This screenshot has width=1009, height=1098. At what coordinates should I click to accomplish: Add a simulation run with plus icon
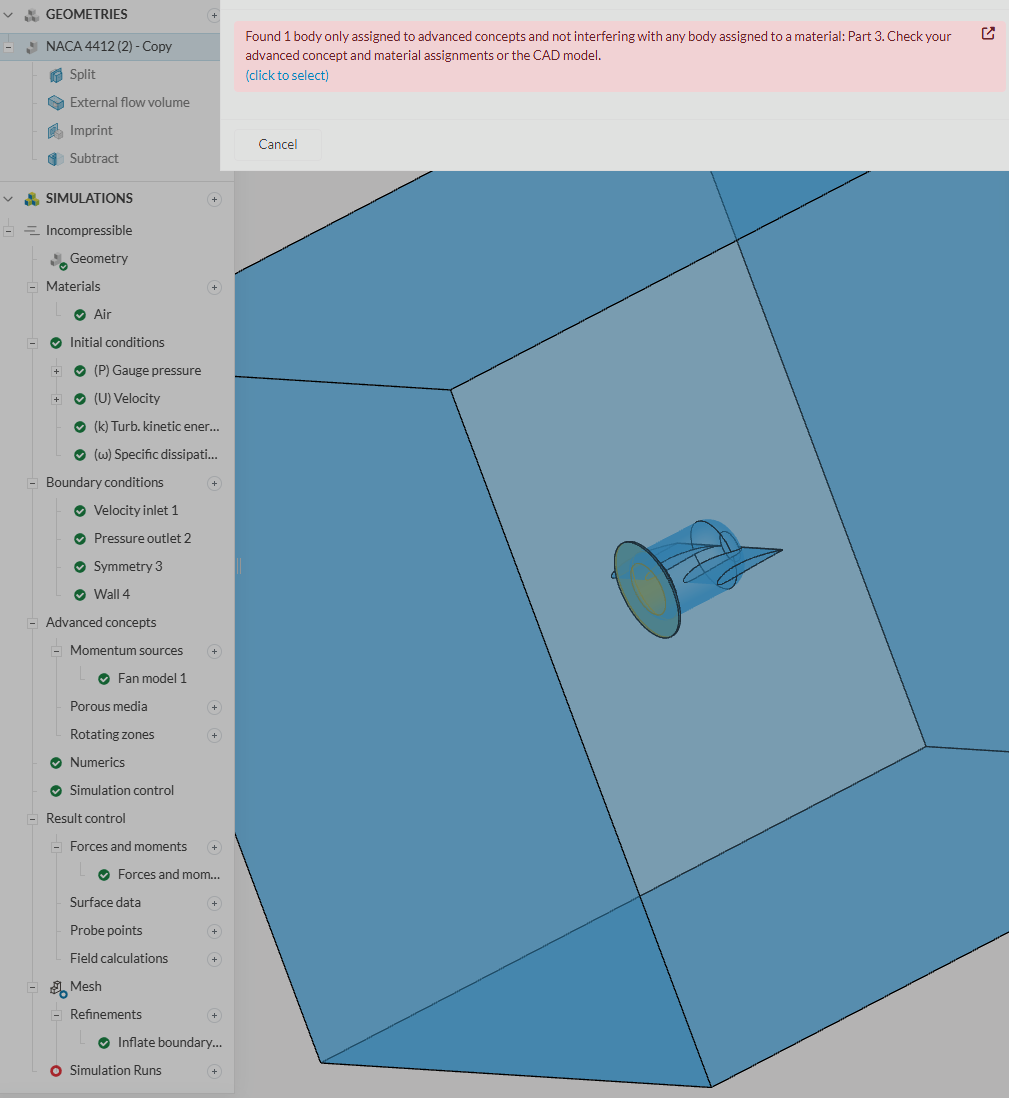214,1072
